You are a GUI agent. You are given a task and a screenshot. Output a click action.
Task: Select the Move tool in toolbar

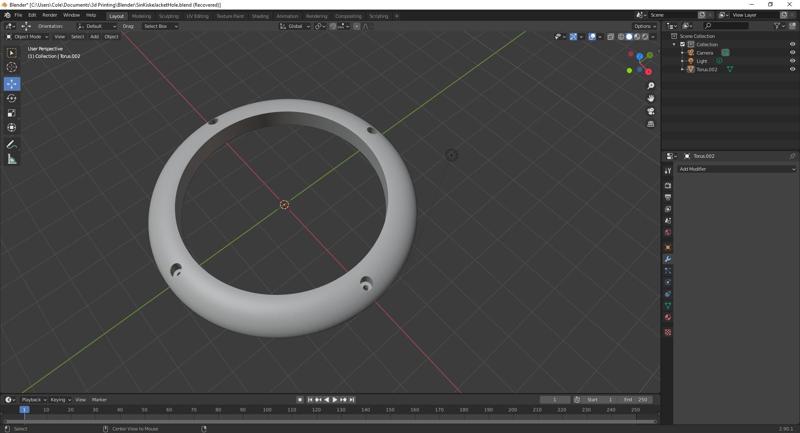click(x=12, y=84)
